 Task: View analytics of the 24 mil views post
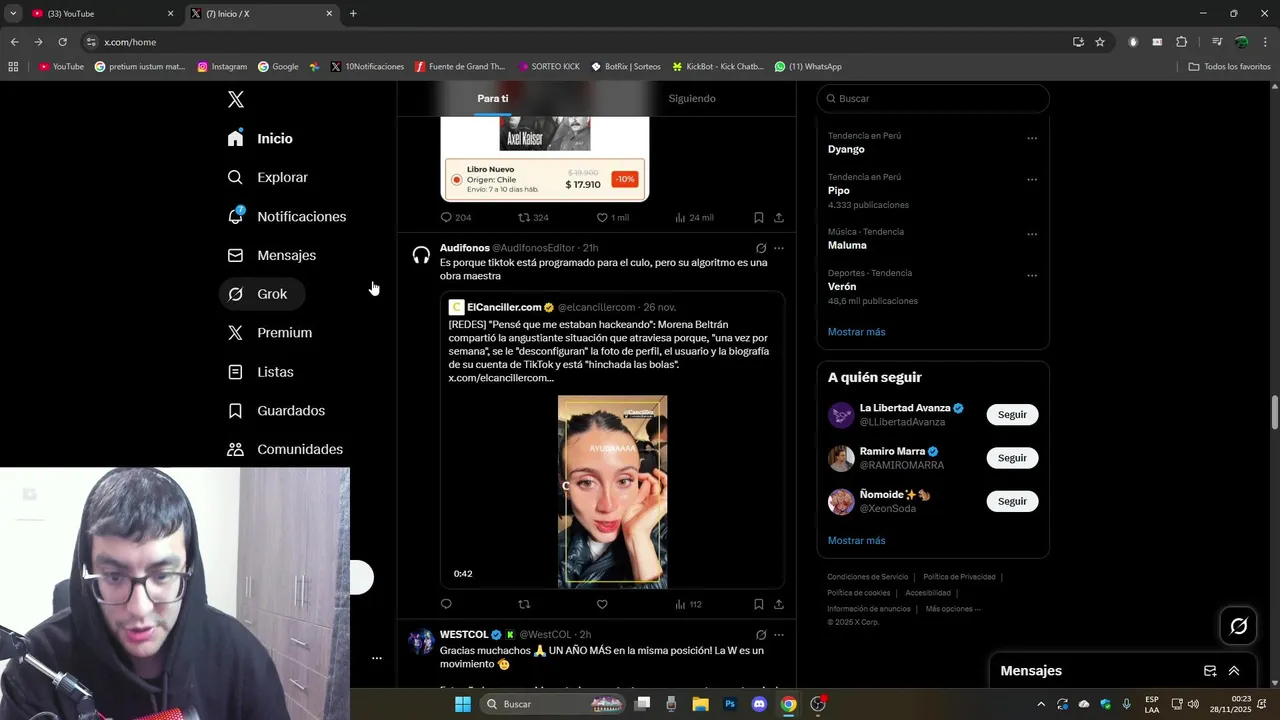(x=694, y=217)
